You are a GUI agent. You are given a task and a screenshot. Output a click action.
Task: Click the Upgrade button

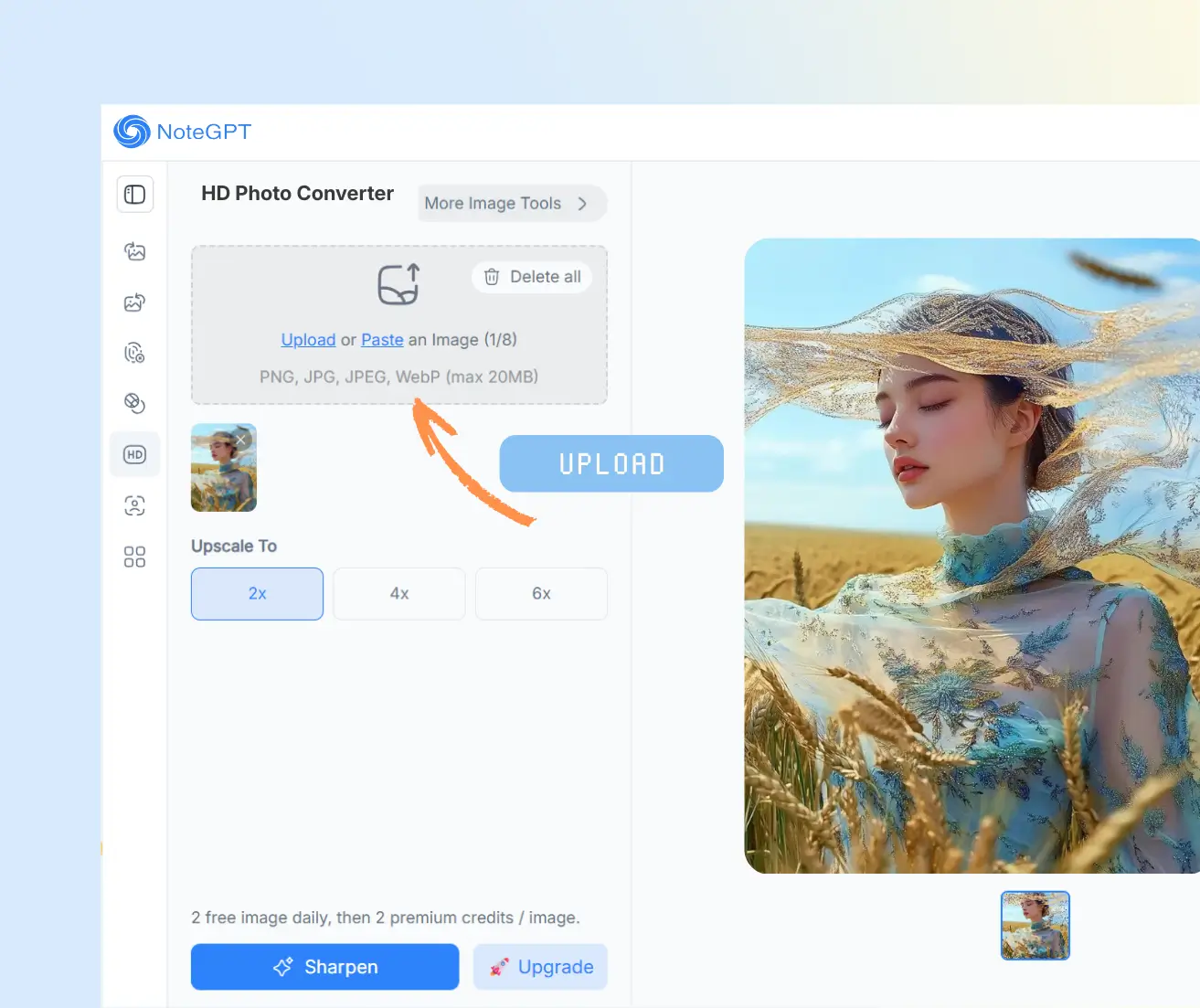point(540,966)
